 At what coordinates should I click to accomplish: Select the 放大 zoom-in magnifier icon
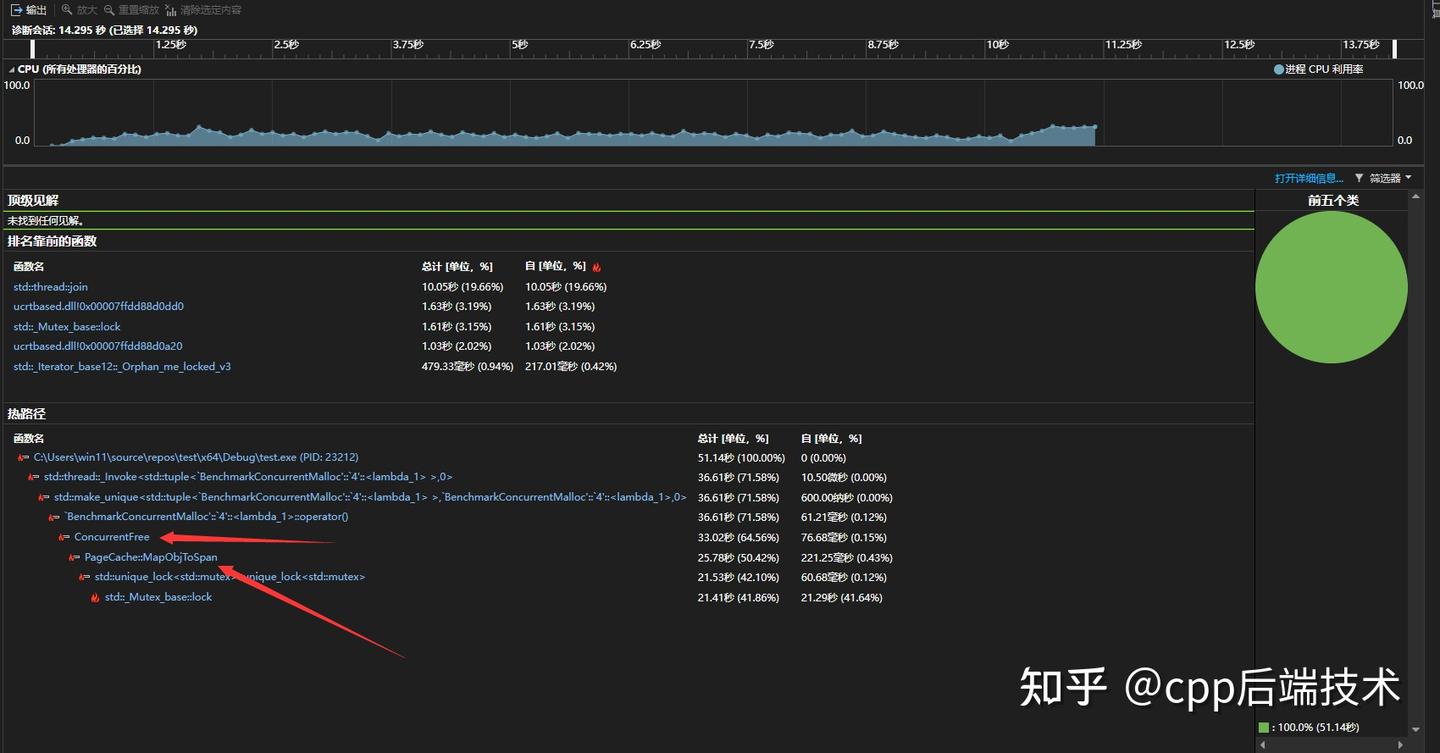tap(67, 10)
